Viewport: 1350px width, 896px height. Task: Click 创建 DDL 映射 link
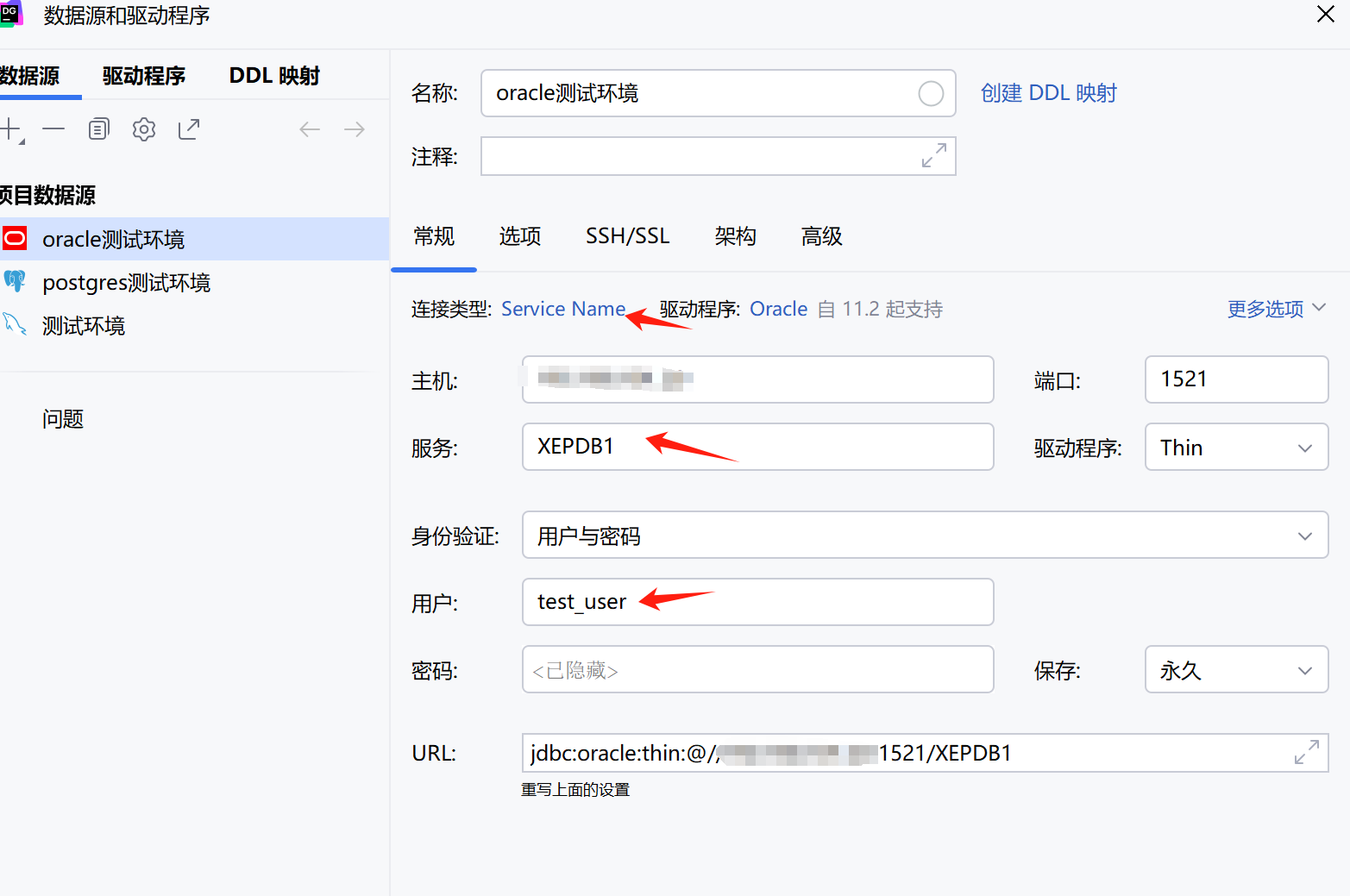click(1049, 93)
